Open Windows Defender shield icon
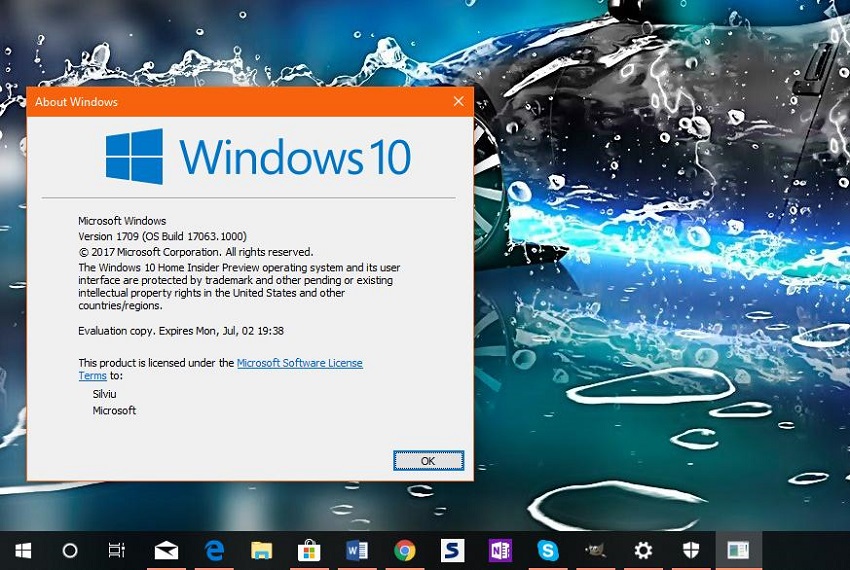 691,550
